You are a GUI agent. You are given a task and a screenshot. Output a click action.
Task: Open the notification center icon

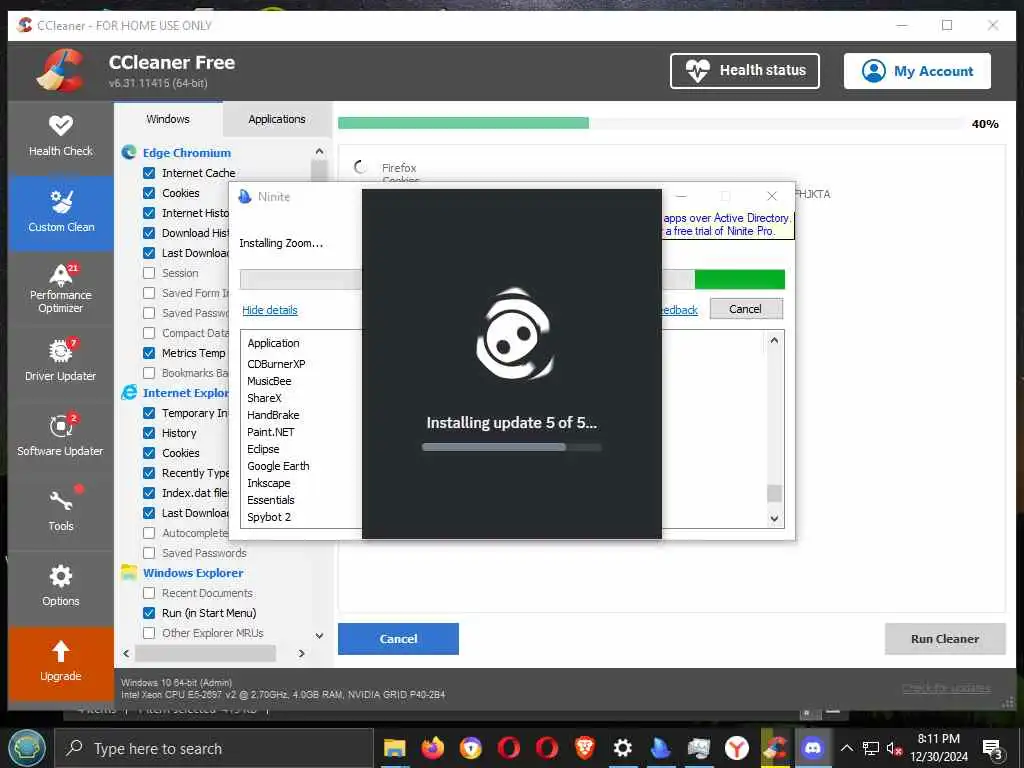[992, 749]
